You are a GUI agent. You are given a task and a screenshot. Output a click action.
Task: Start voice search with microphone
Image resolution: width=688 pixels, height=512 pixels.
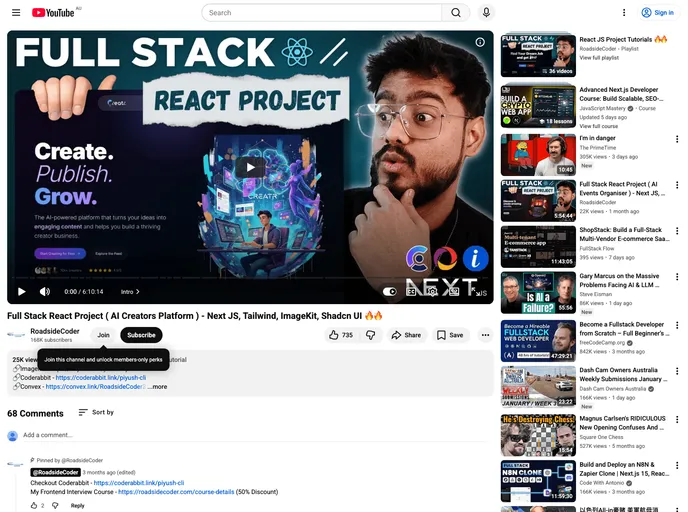pos(486,13)
